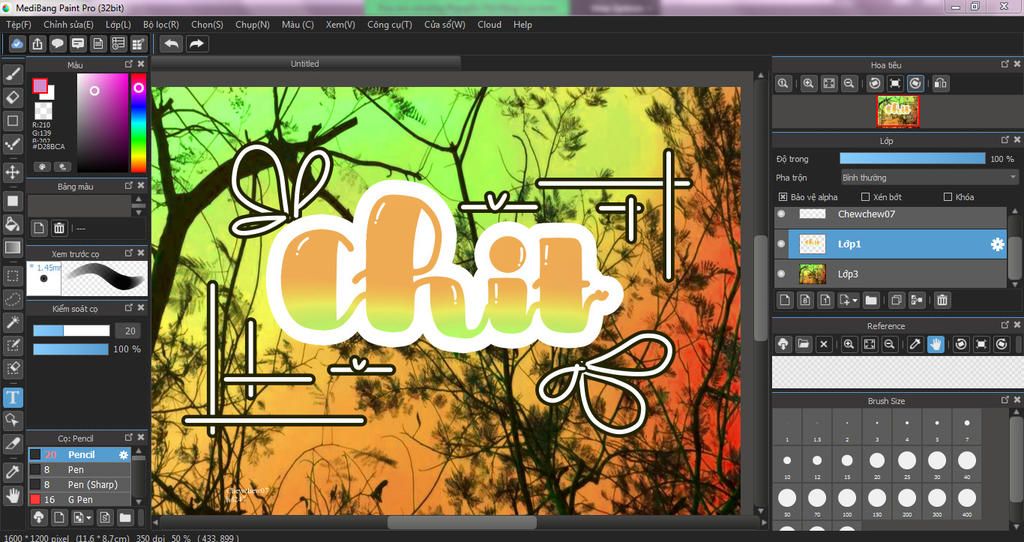
Task: Hide the Lớp1 layer
Action: [x=782, y=244]
